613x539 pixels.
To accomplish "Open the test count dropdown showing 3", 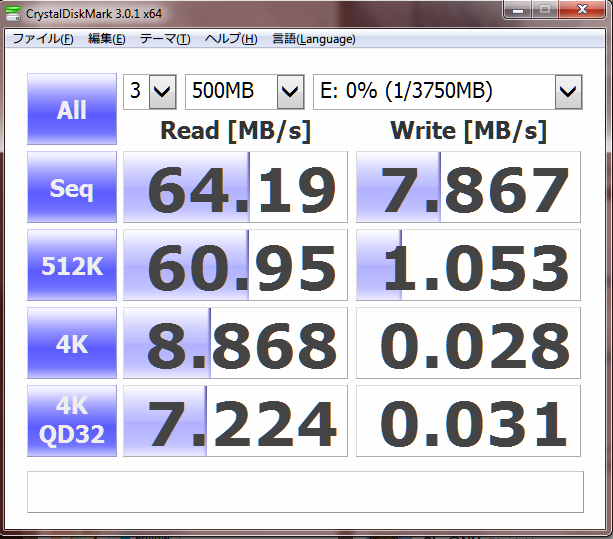I will pyautogui.click(x=150, y=93).
